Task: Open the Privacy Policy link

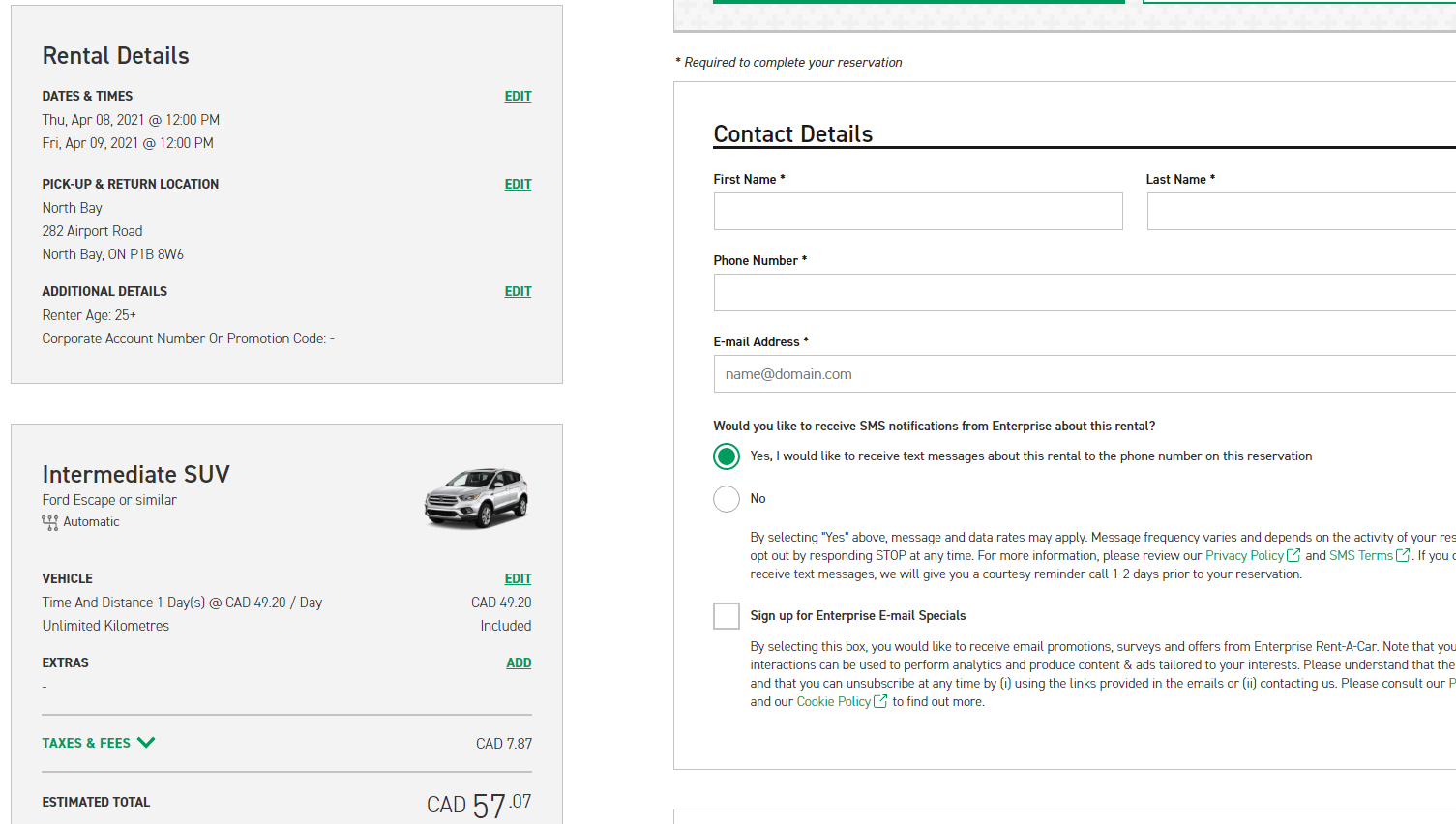Action: 1244,555
